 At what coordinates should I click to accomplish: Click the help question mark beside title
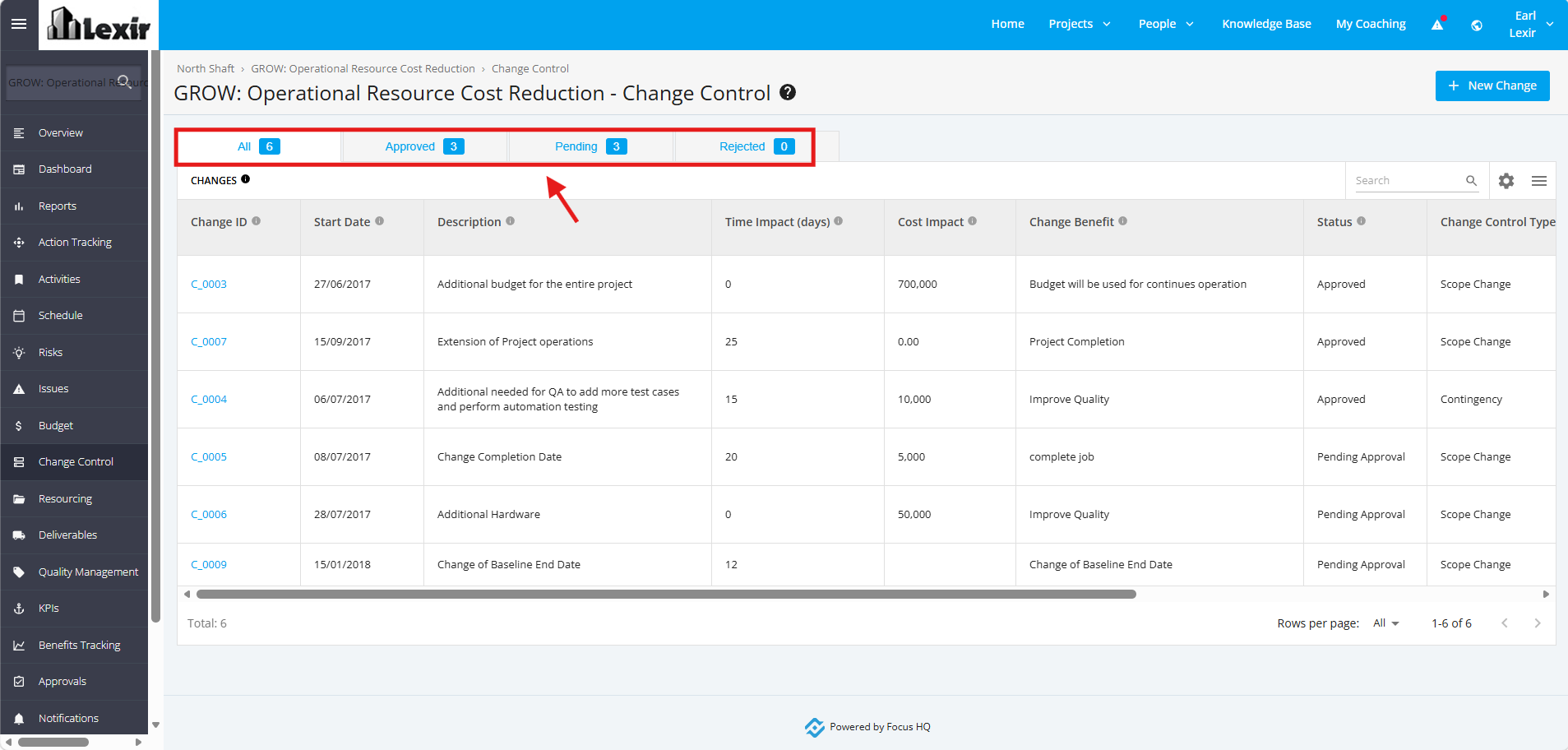pos(788,92)
